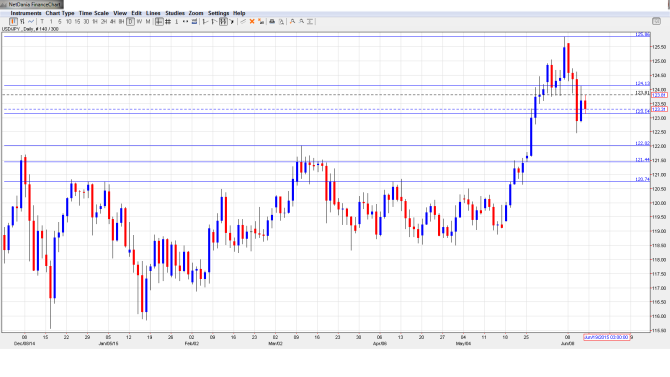Open the Help menu

click(x=239, y=13)
